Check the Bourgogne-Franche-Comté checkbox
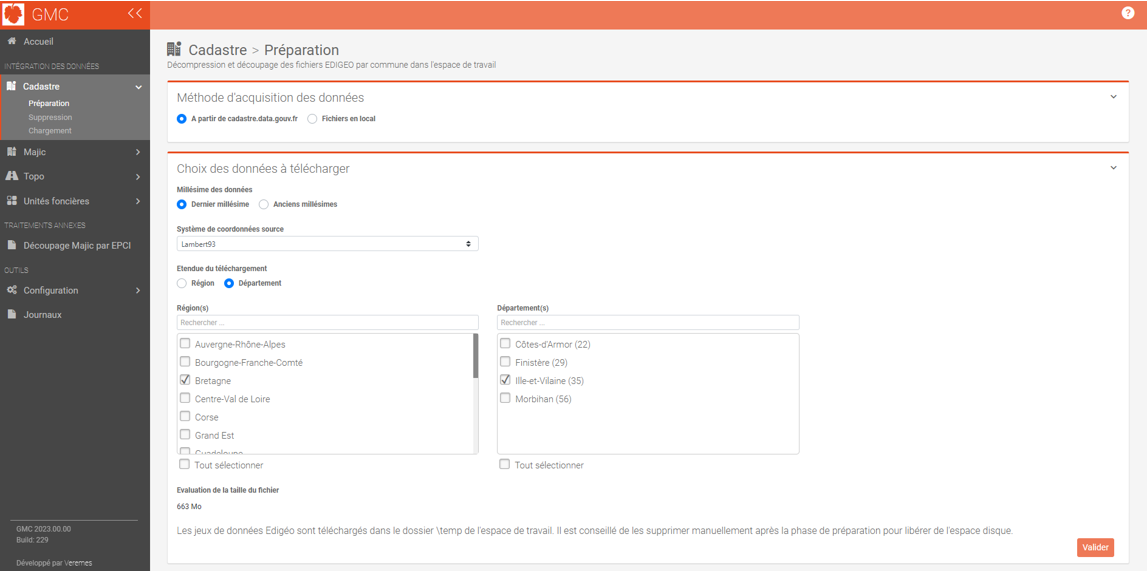Screen dimensions: 1148x572 point(185,362)
